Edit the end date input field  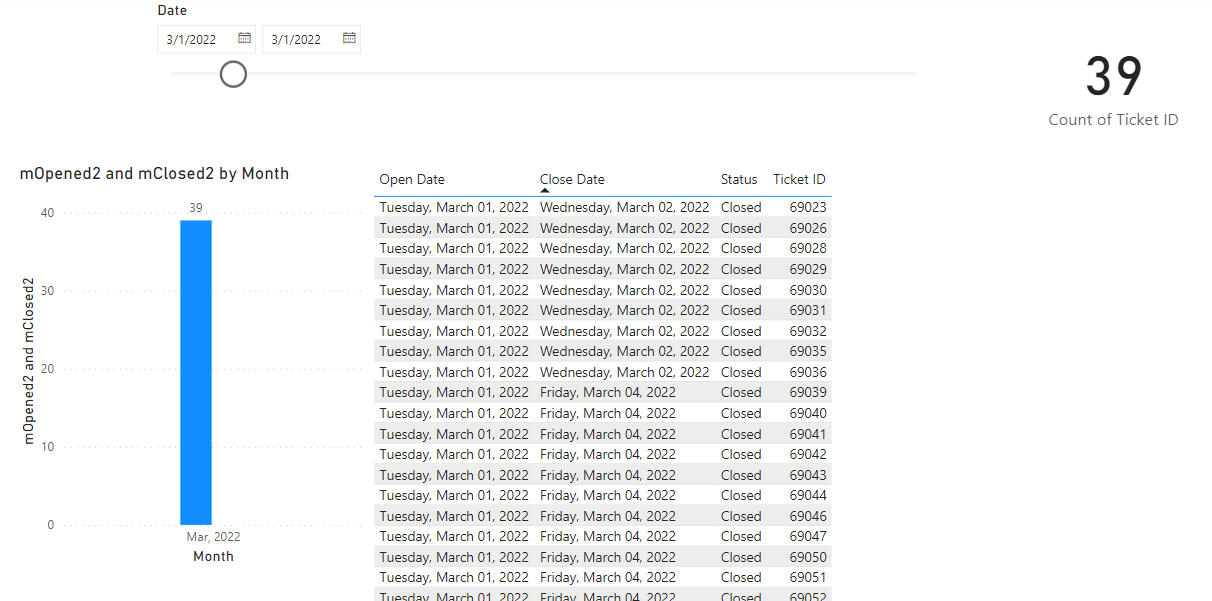(311, 39)
